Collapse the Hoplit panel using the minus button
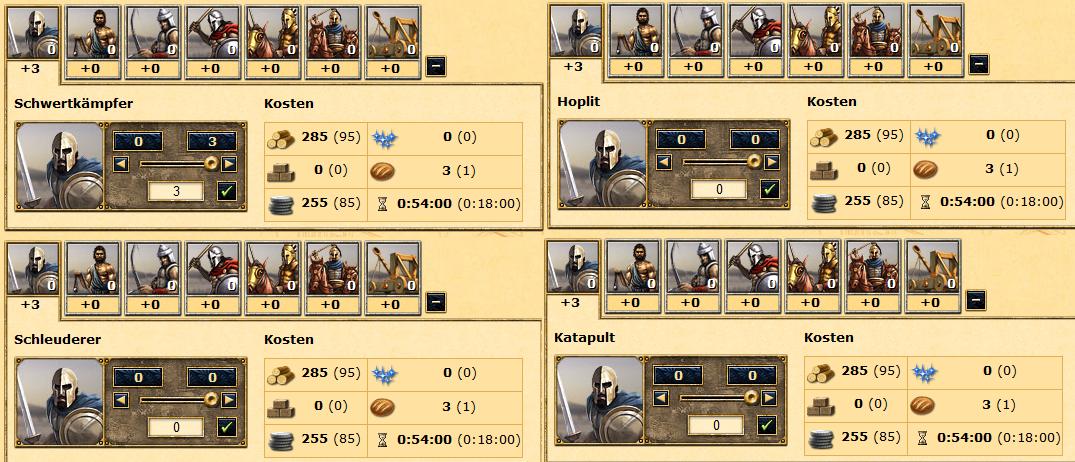The width and height of the screenshot is (1075, 462). click(x=979, y=64)
